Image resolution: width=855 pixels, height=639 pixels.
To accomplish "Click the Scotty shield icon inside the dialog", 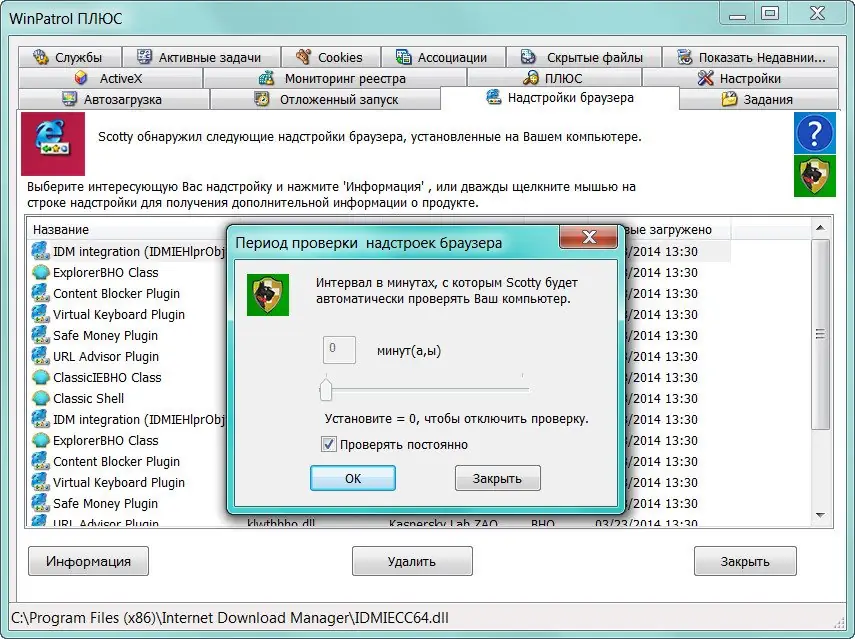I will pyautogui.click(x=268, y=295).
